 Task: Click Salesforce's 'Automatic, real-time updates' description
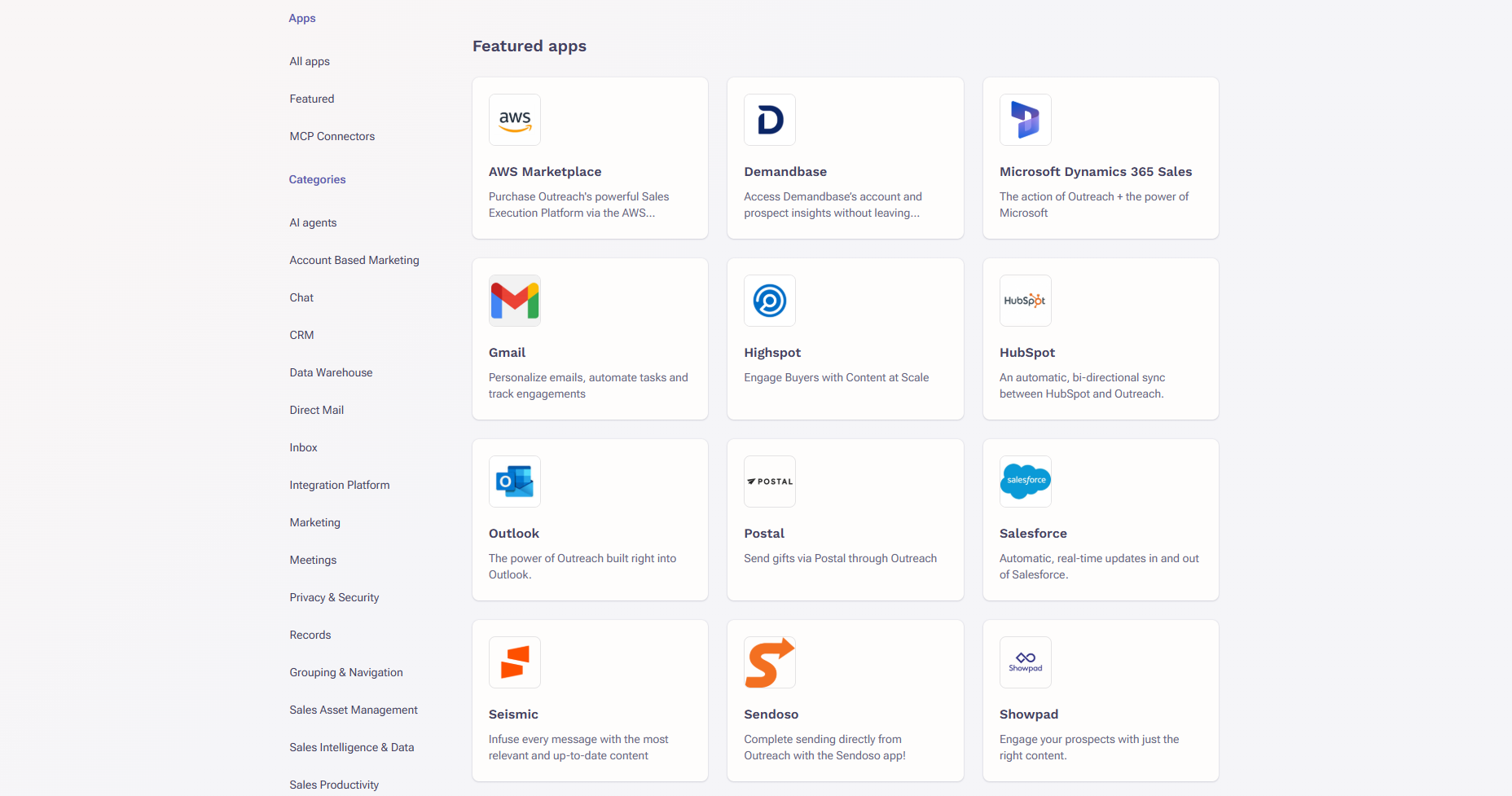1099,566
